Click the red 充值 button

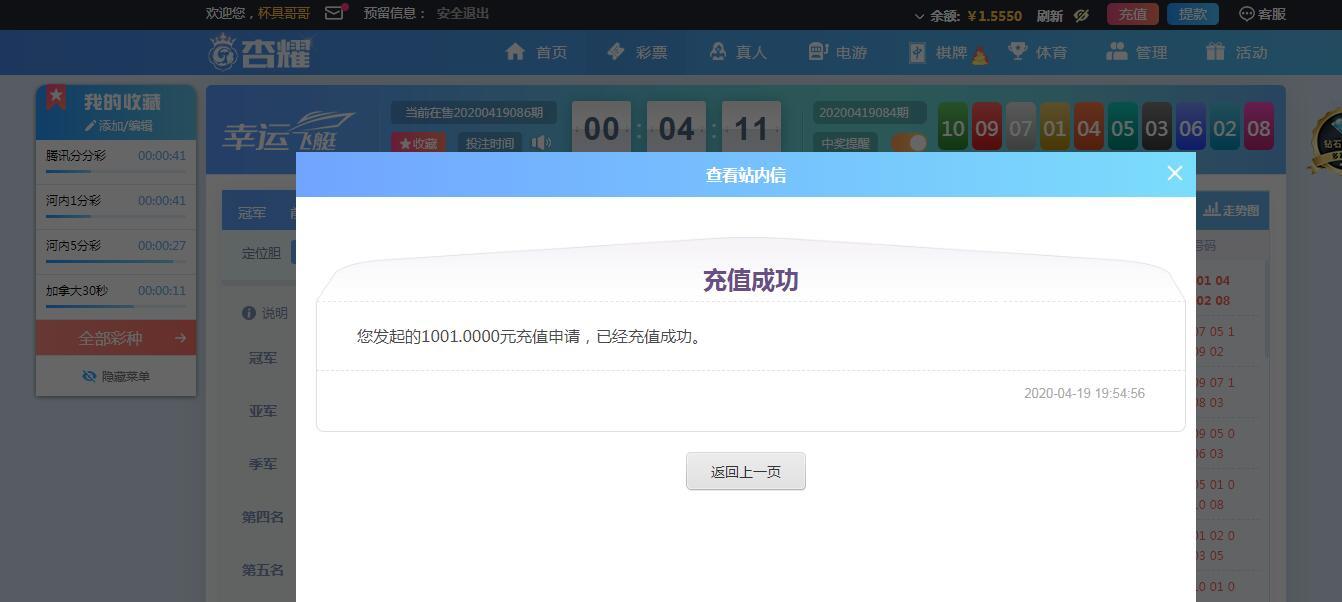pyautogui.click(x=1133, y=14)
